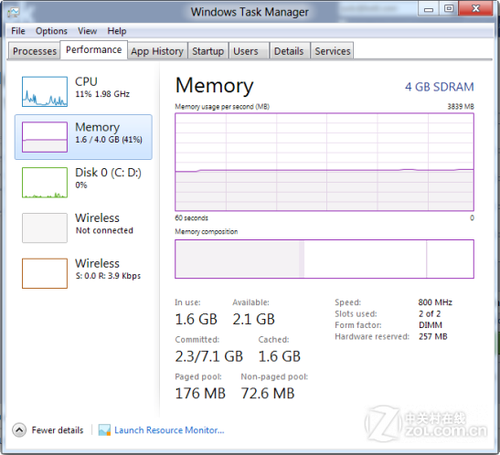Click the Task Manager title bar icon
Image resolution: width=500 pixels, height=455 pixels.
tap(14, 12)
